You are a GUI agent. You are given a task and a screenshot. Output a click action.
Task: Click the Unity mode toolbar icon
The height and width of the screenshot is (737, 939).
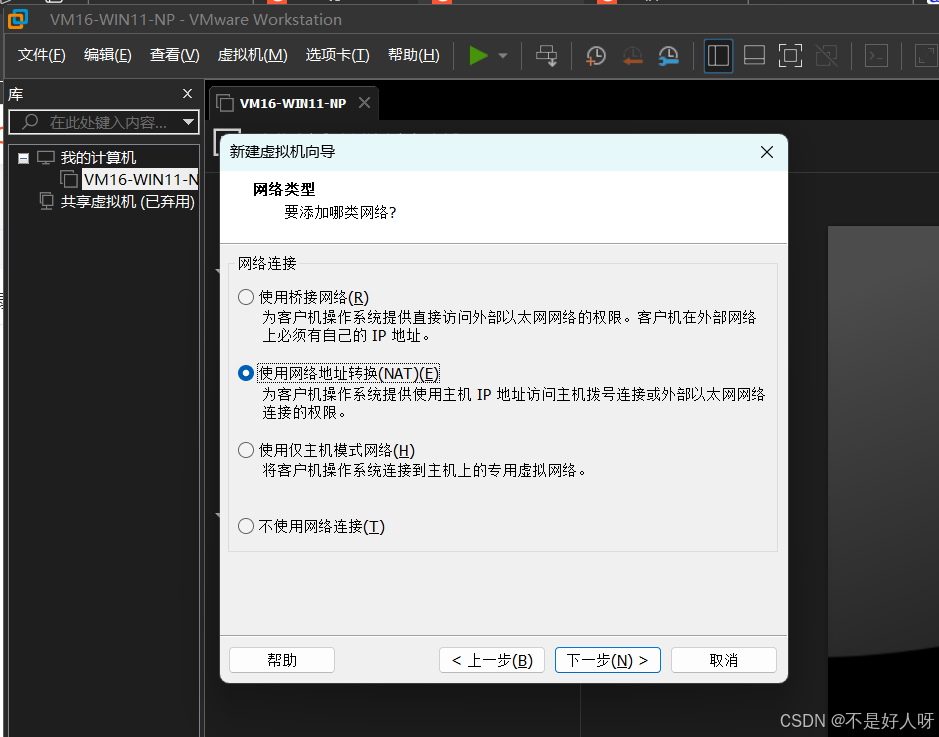[x=826, y=56]
